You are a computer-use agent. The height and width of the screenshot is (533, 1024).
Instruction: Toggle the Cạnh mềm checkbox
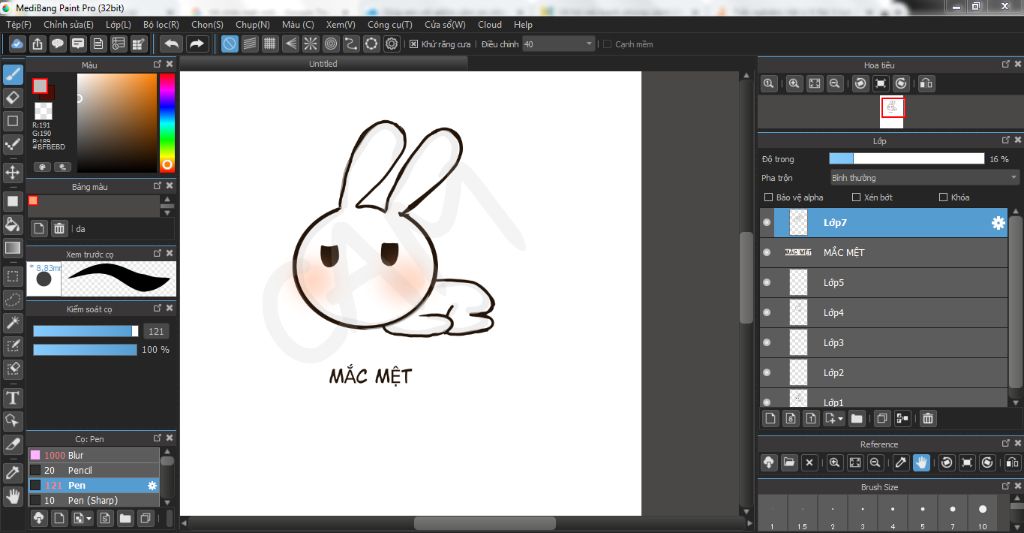(x=607, y=44)
